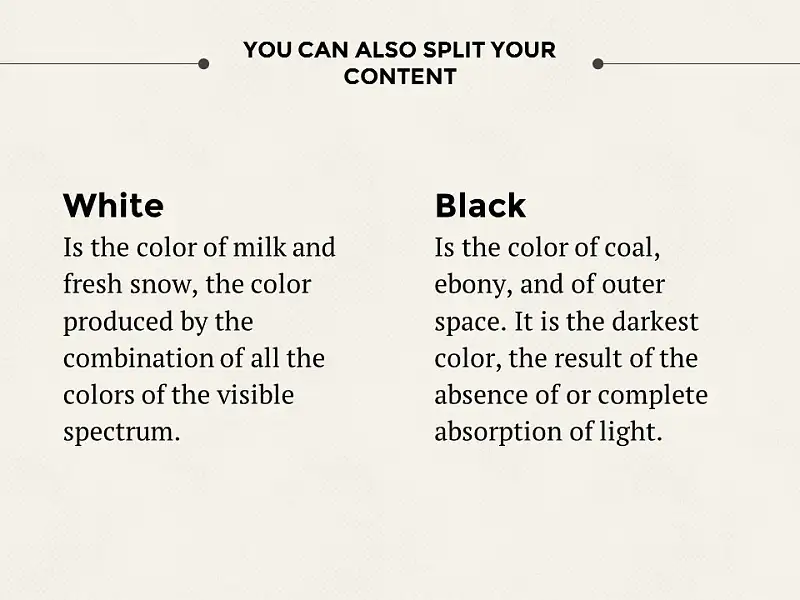Click the line "ebony, and of outer"
The height and width of the screenshot is (600, 800).
pos(549,285)
